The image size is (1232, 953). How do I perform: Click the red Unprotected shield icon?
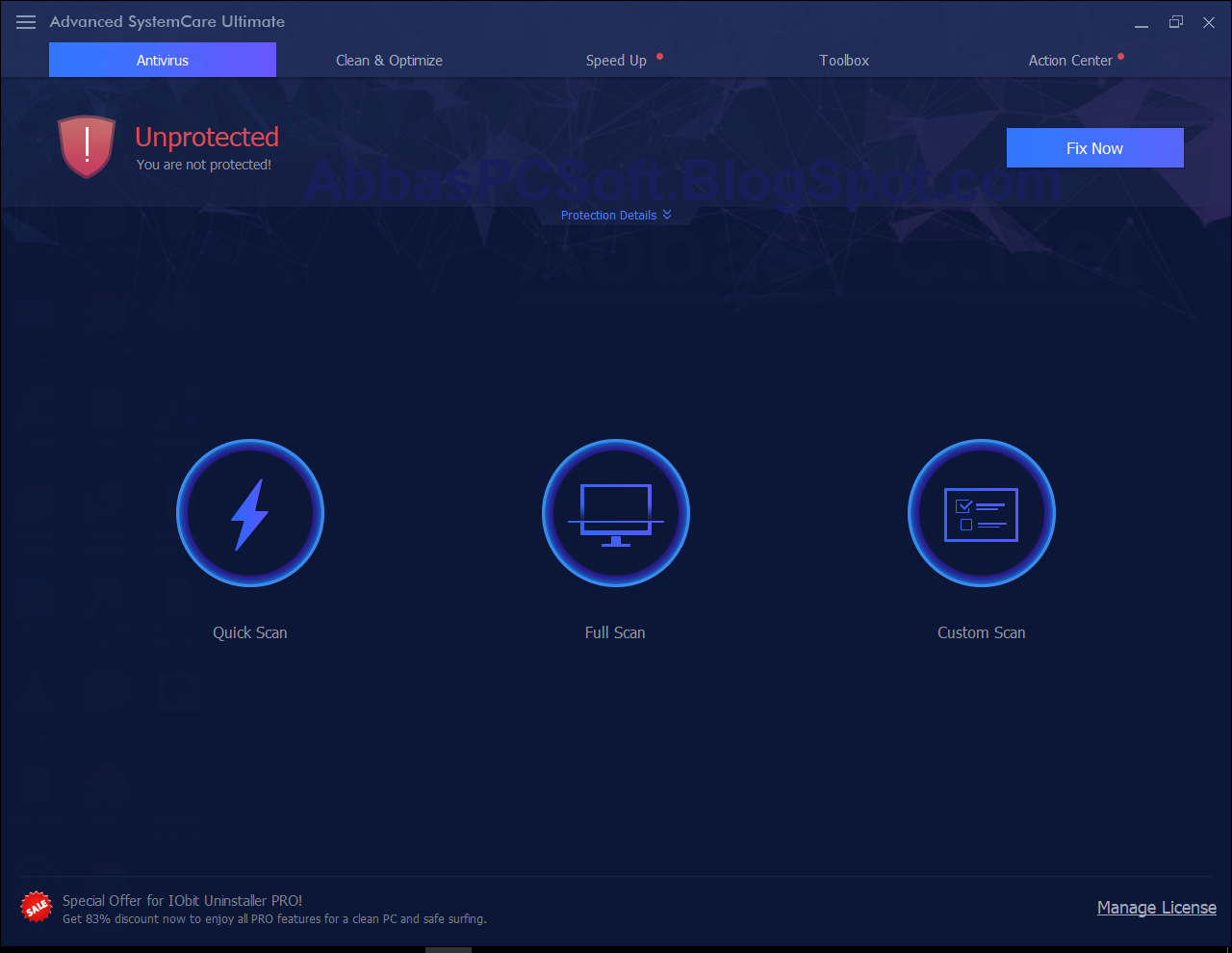(x=87, y=146)
